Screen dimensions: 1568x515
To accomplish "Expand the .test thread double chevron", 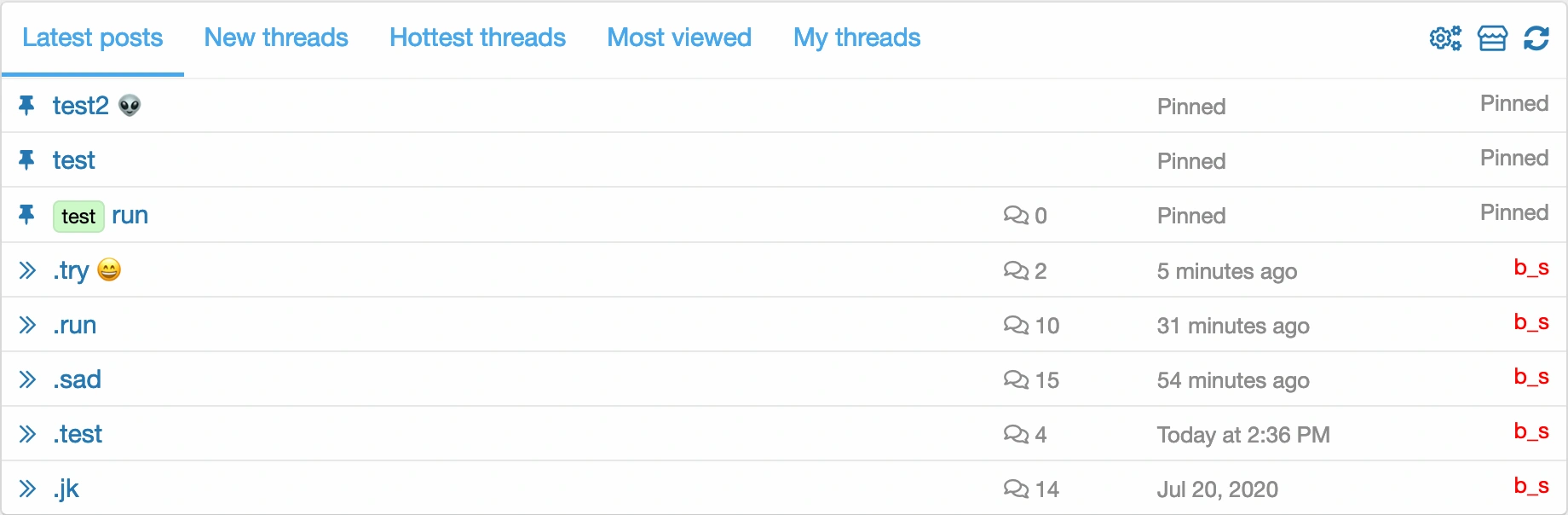I will coord(27,434).
